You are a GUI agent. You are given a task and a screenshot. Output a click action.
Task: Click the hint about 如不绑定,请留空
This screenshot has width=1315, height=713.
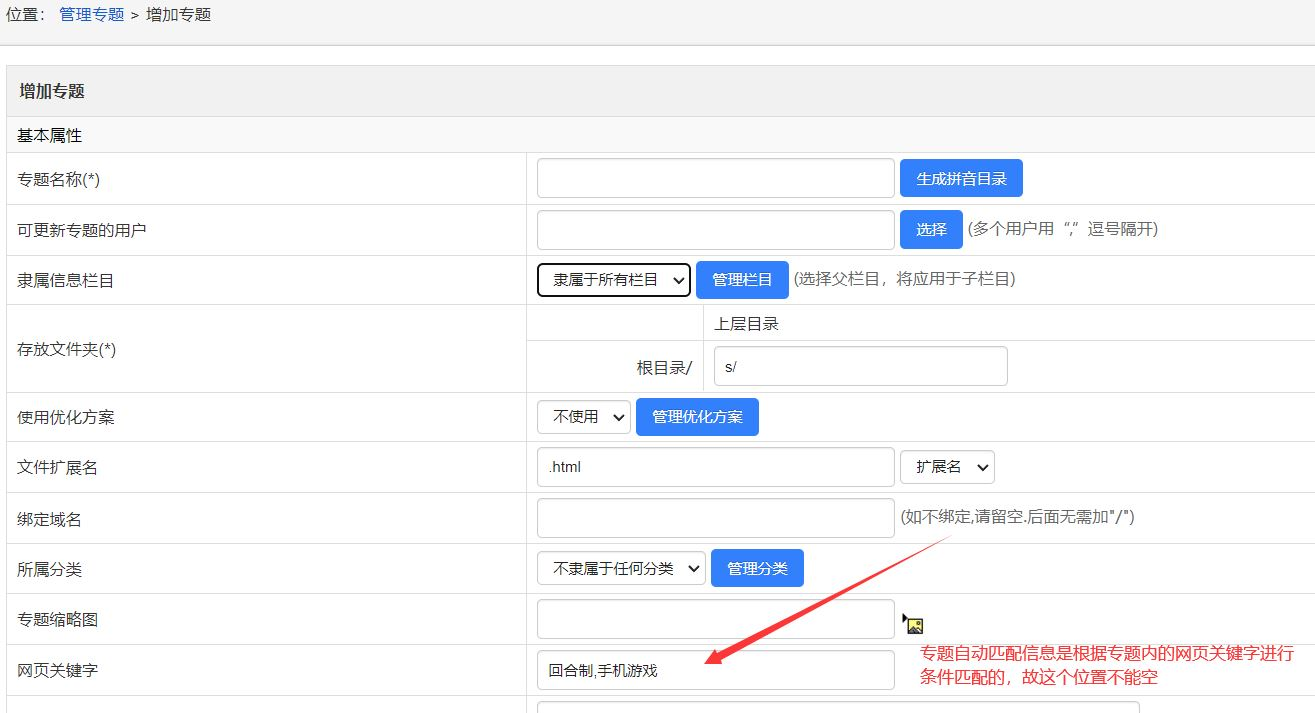pyautogui.click(x=1017, y=517)
